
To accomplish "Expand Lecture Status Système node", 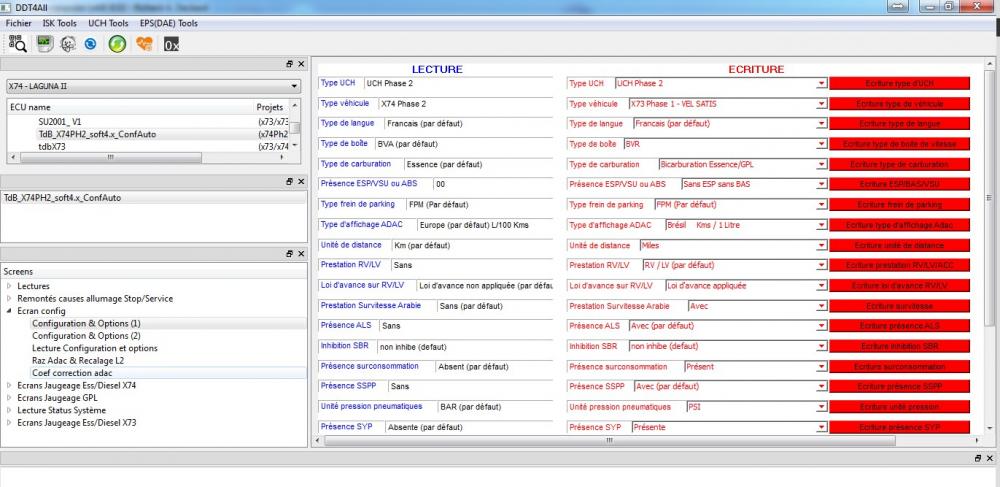I will click(9, 410).
